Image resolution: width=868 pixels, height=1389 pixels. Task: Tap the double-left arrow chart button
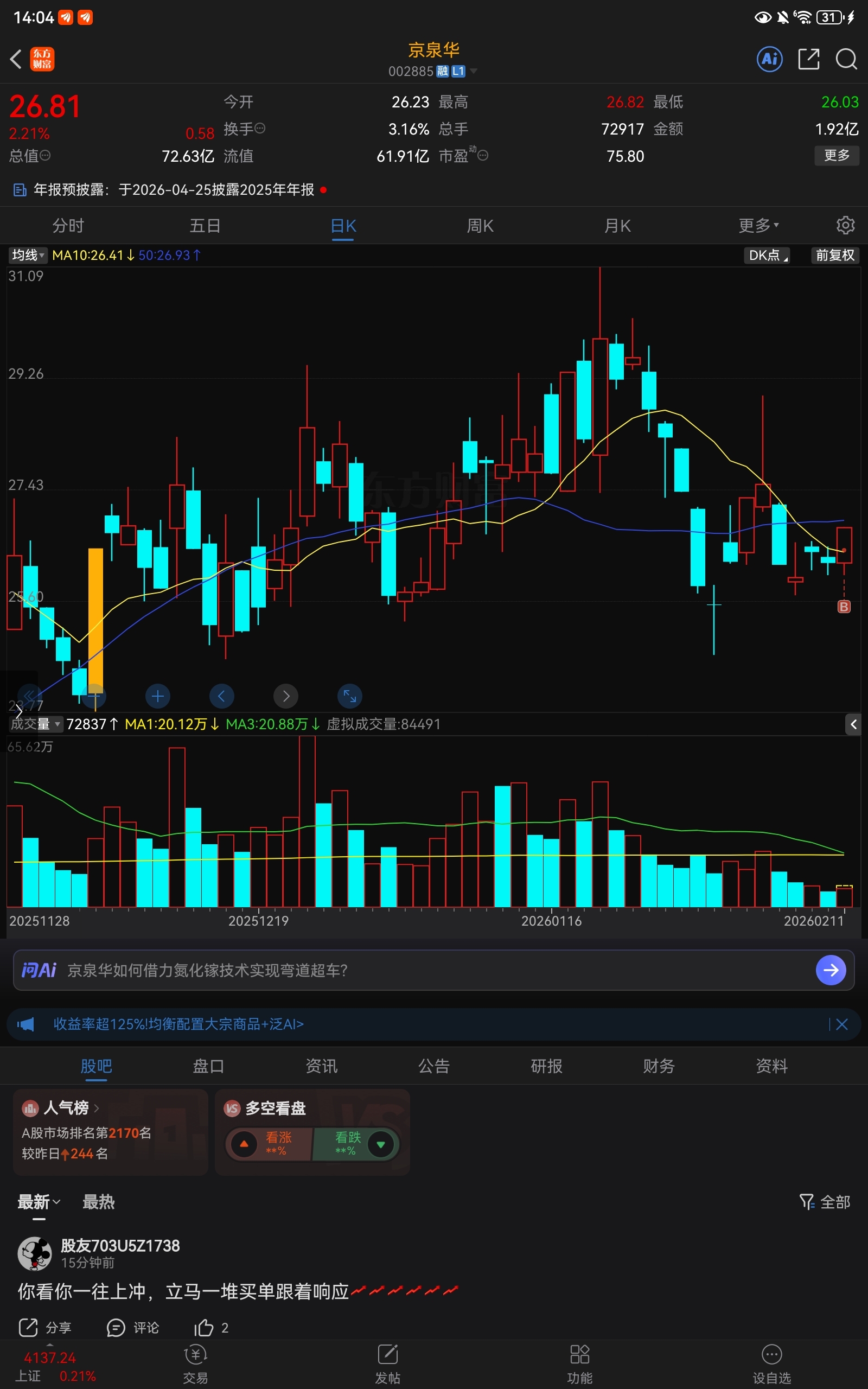30,696
